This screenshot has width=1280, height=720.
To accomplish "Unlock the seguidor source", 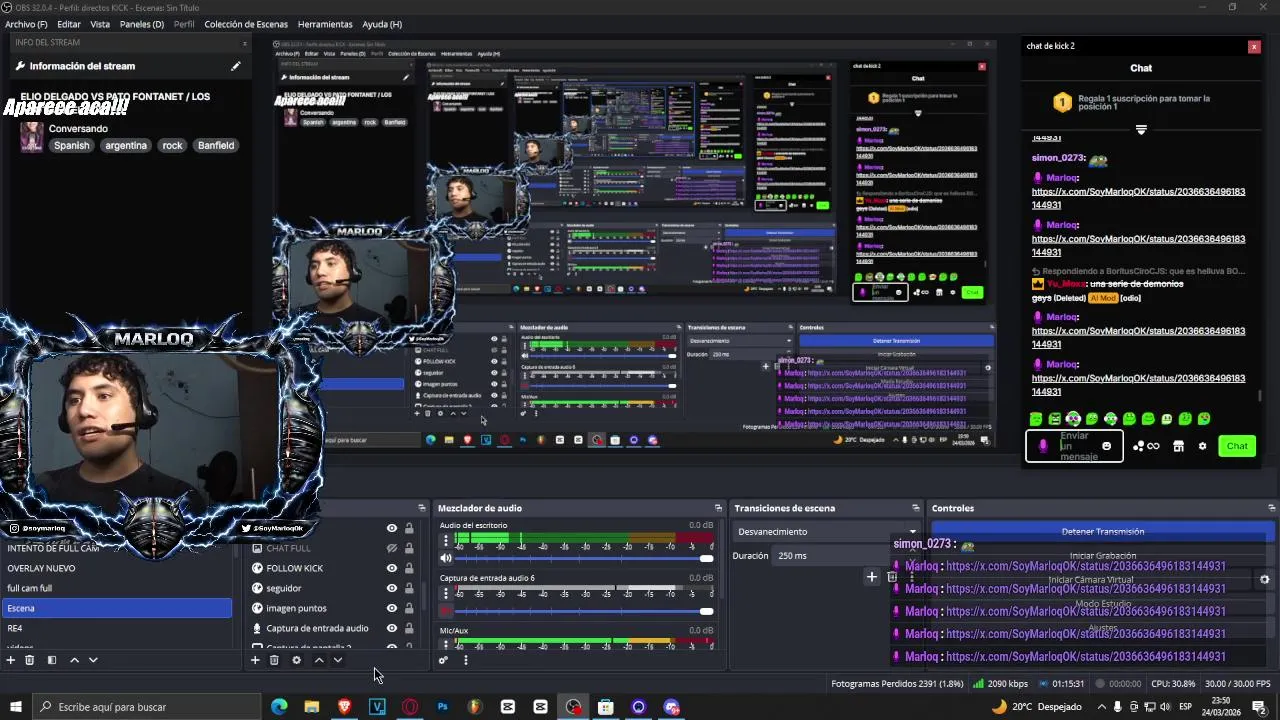I will [409, 588].
